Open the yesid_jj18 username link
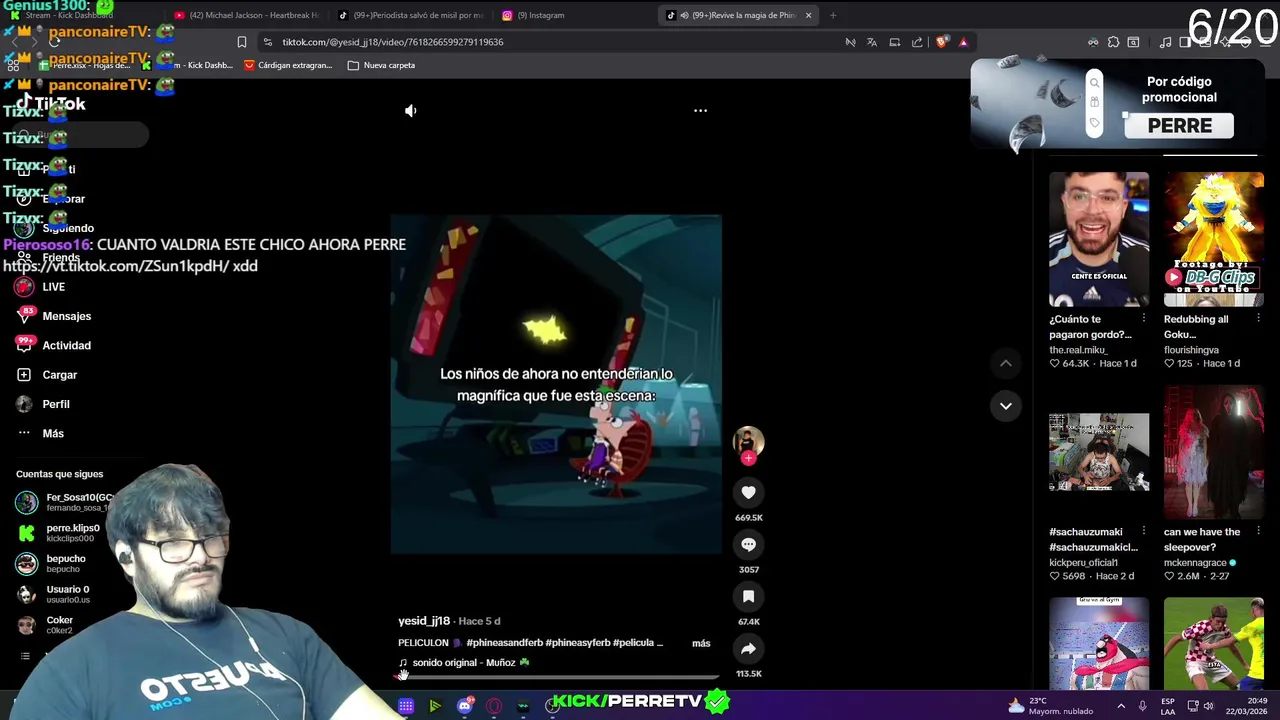 tap(424, 621)
